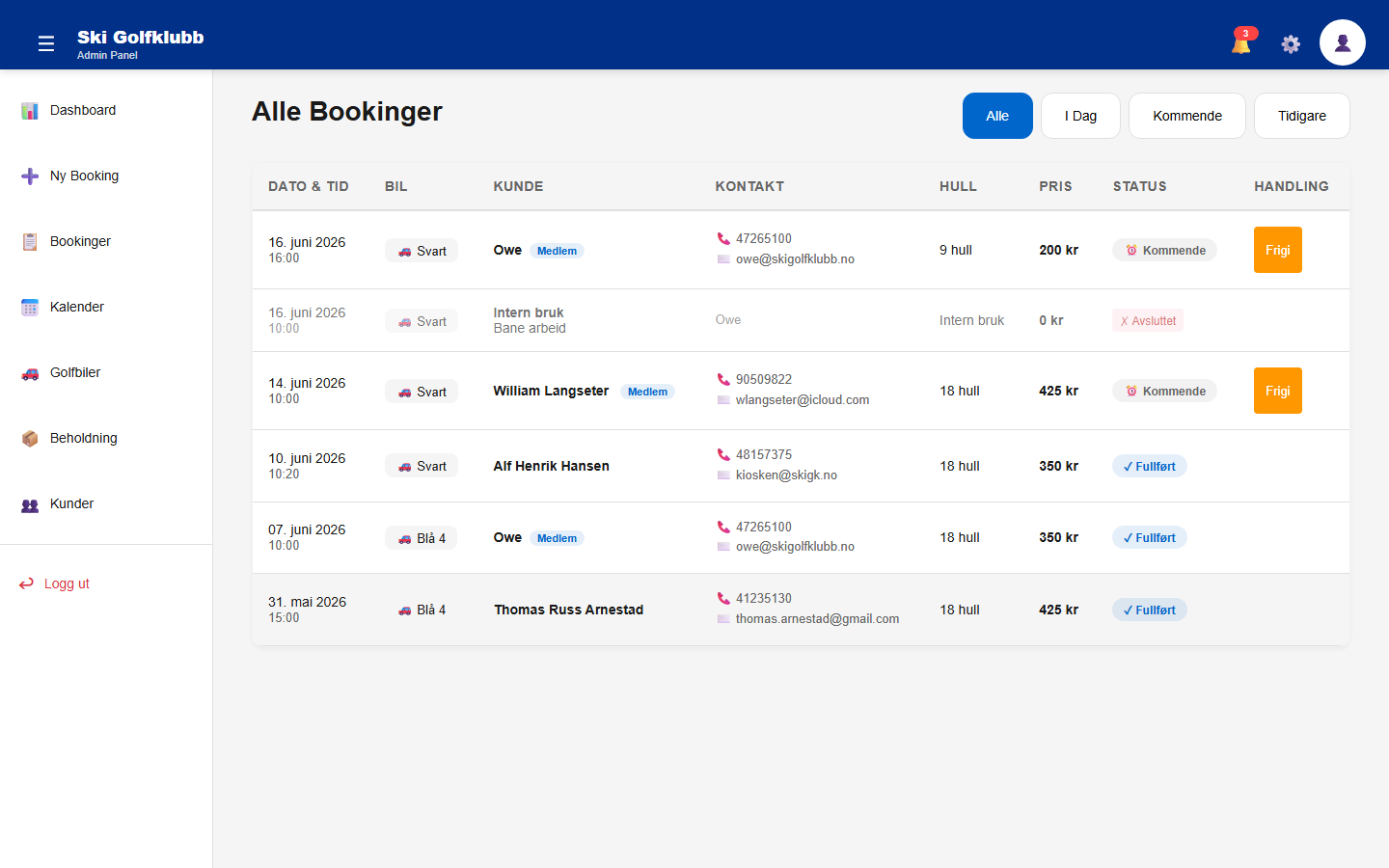The height and width of the screenshot is (868, 1389).
Task: Show Kommende bookings filter
Action: point(1187,116)
